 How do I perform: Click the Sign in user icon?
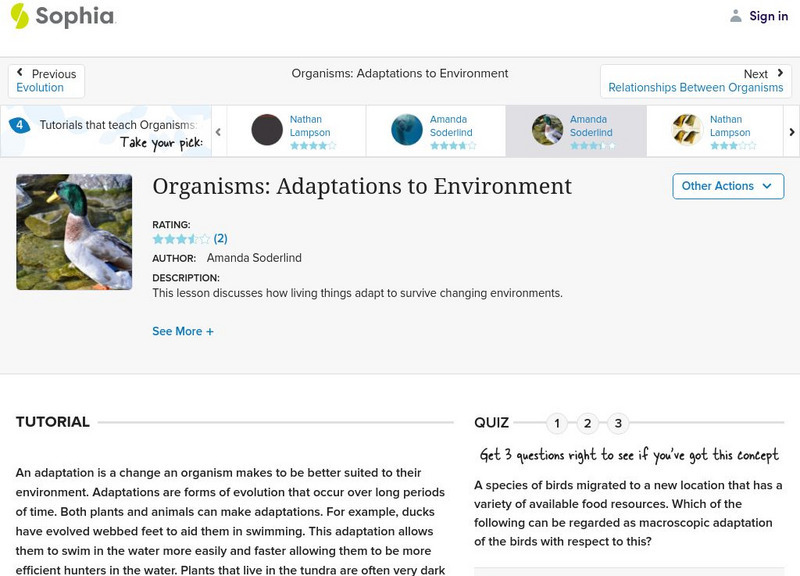point(736,16)
